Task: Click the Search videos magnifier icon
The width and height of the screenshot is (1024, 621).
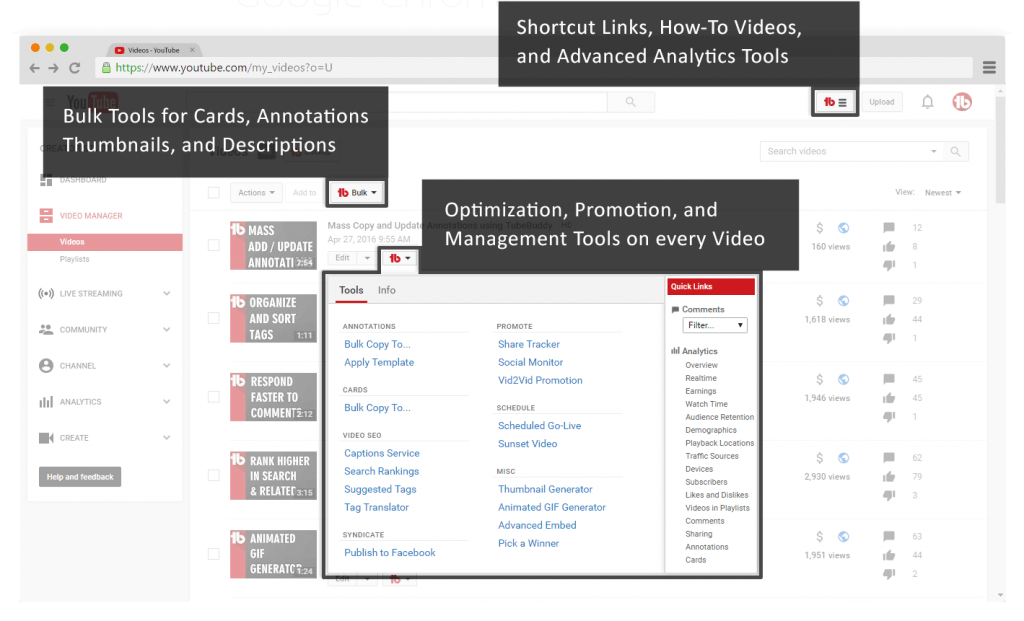Action: click(x=955, y=151)
